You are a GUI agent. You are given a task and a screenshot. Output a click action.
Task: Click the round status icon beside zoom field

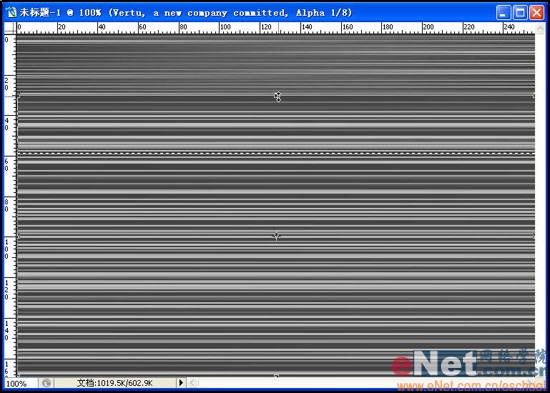click(x=47, y=383)
